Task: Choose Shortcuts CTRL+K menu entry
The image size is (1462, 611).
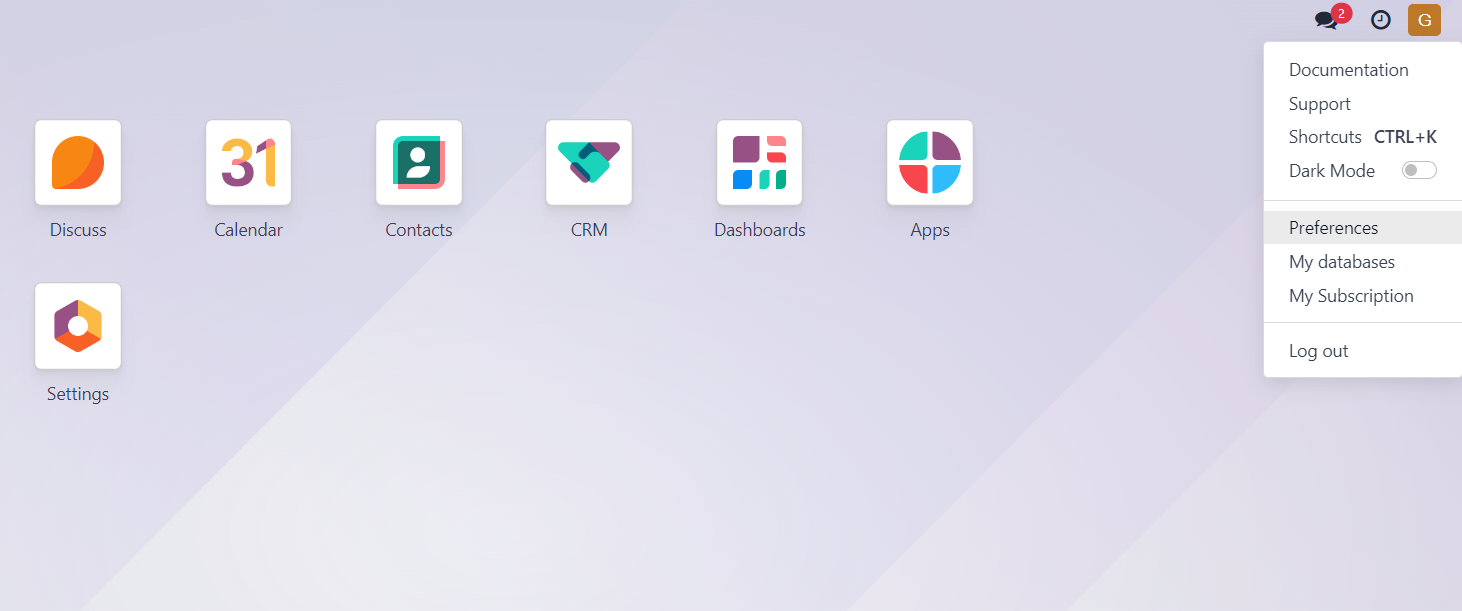Action: [x=1363, y=137]
